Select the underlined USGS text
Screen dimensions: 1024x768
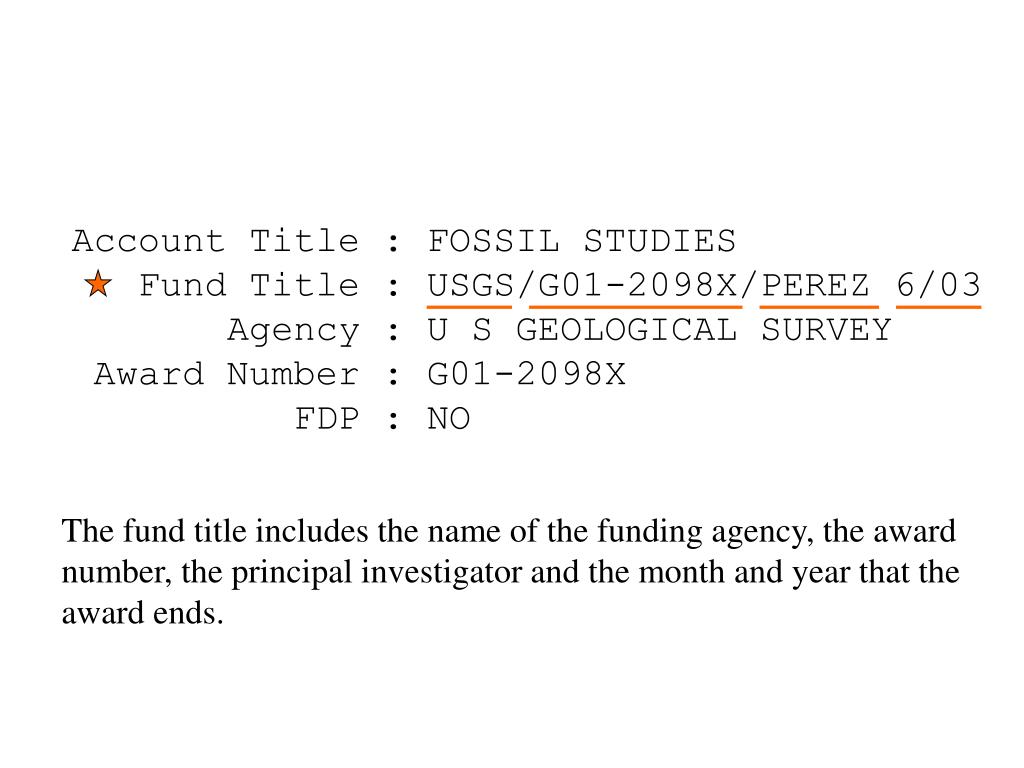pos(471,285)
